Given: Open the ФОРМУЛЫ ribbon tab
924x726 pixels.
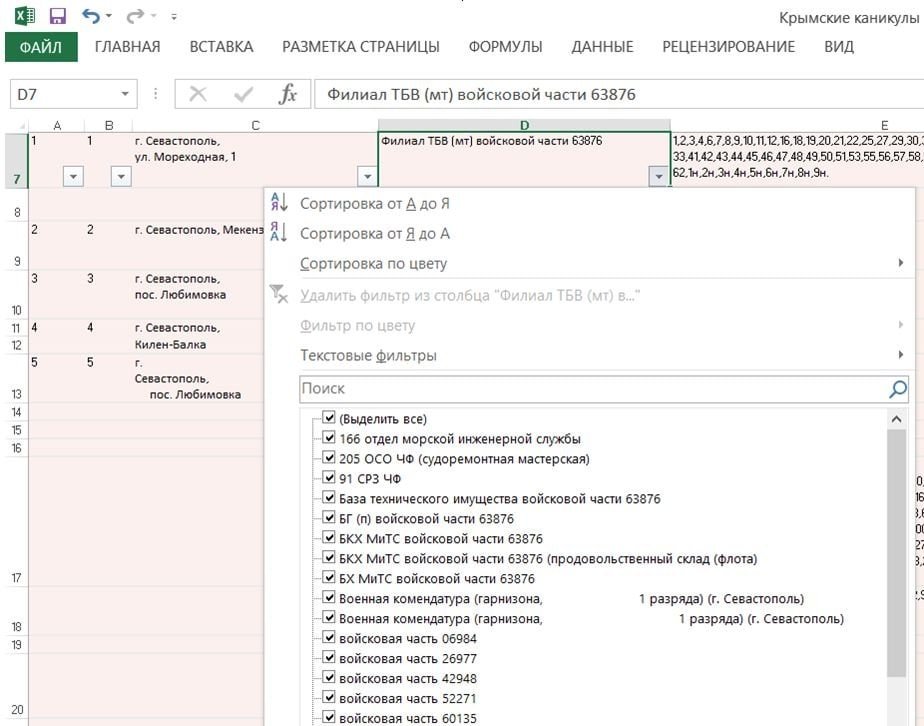Looking at the screenshot, I should 505,47.
